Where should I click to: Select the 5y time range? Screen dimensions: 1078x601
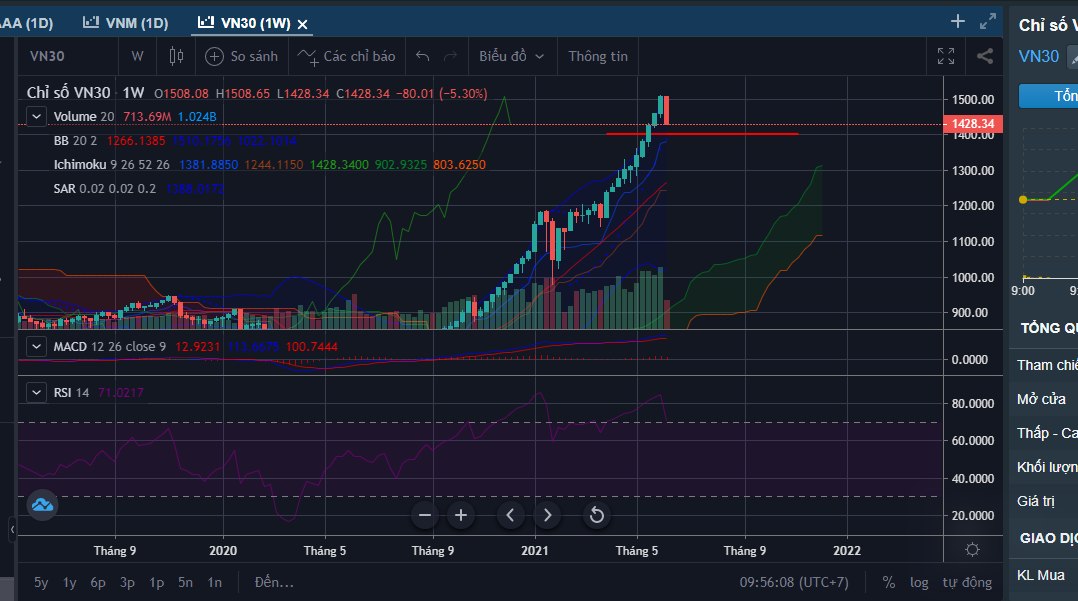[x=41, y=582]
